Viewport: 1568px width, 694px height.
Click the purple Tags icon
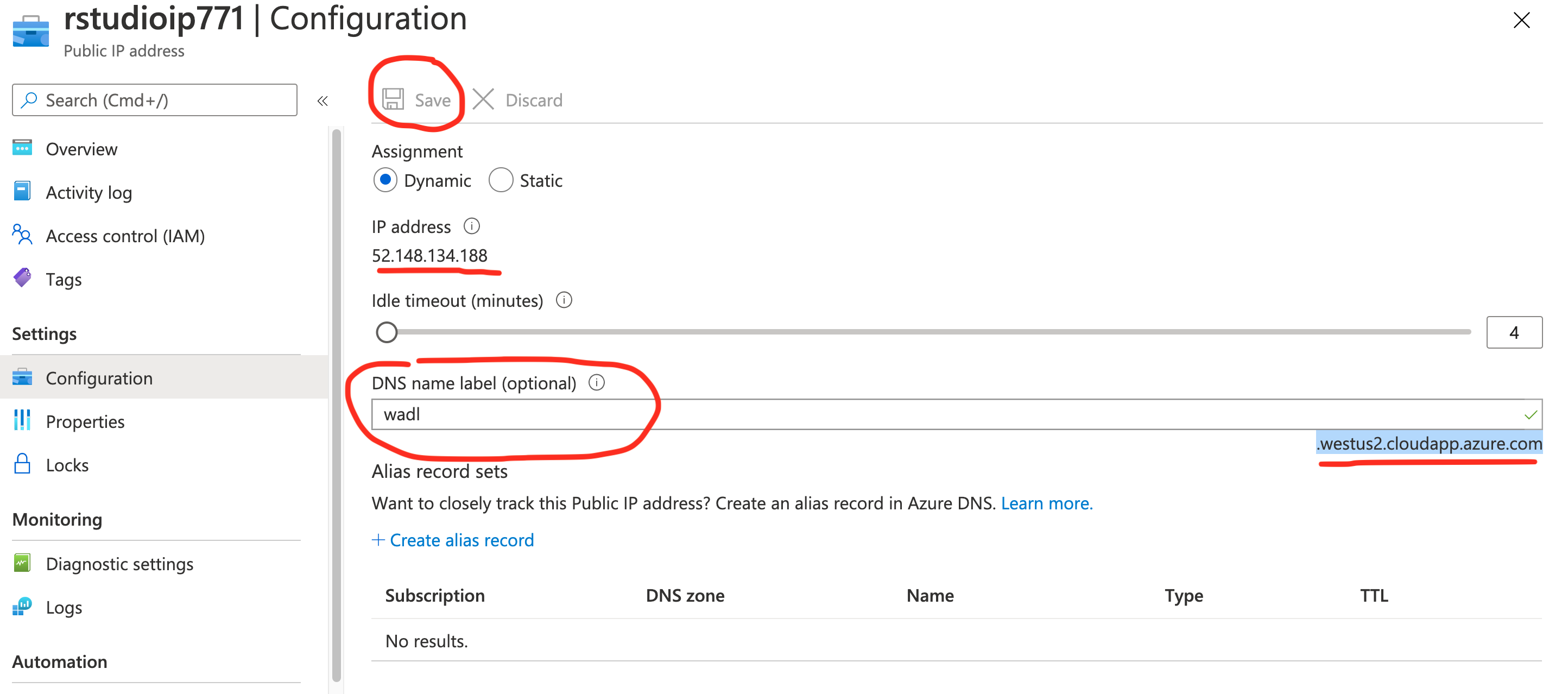click(x=22, y=278)
